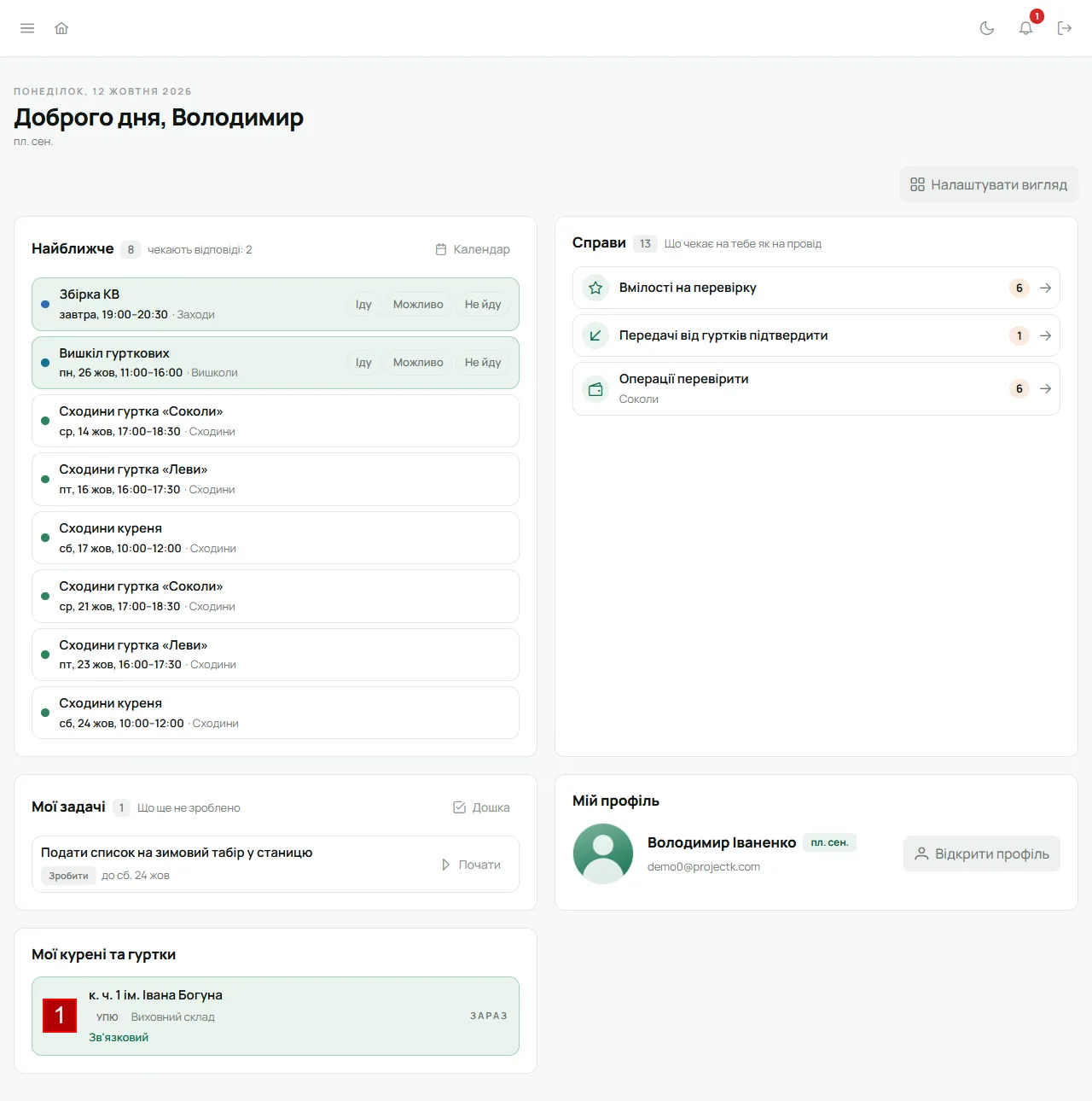
Task: Start the task with Почати
Action: (471, 865)
